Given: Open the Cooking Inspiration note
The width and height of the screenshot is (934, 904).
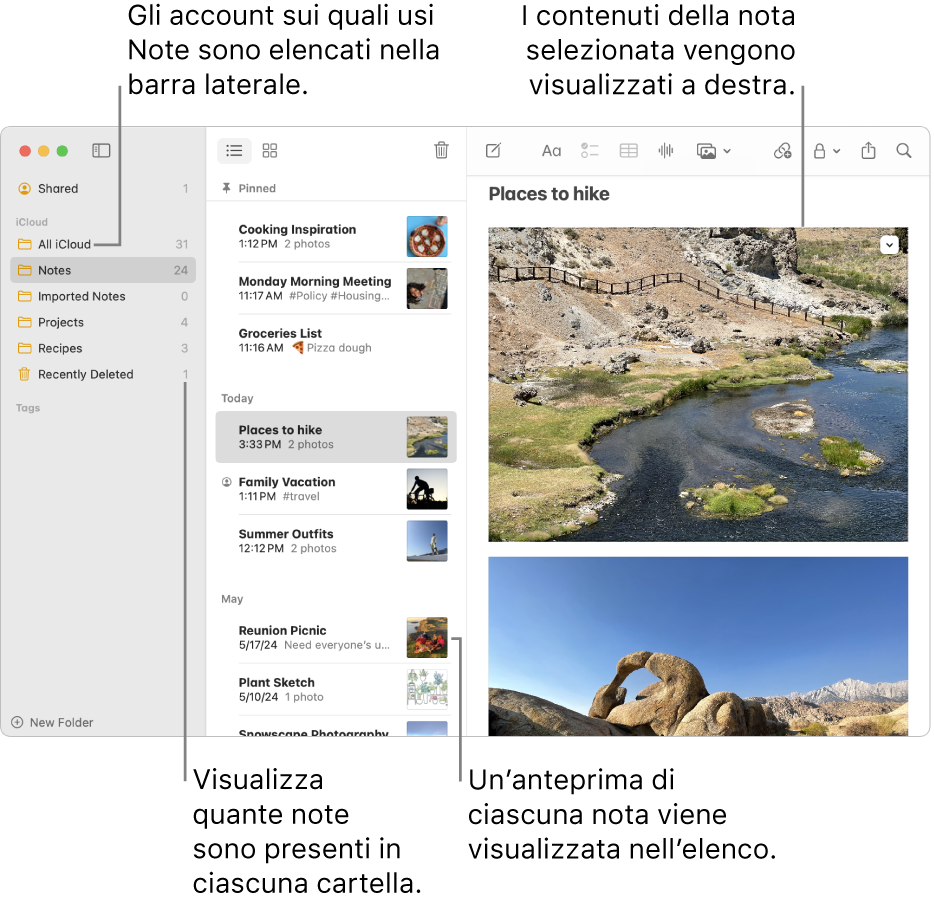Looking at the screenshot, I should pos(336,236).
